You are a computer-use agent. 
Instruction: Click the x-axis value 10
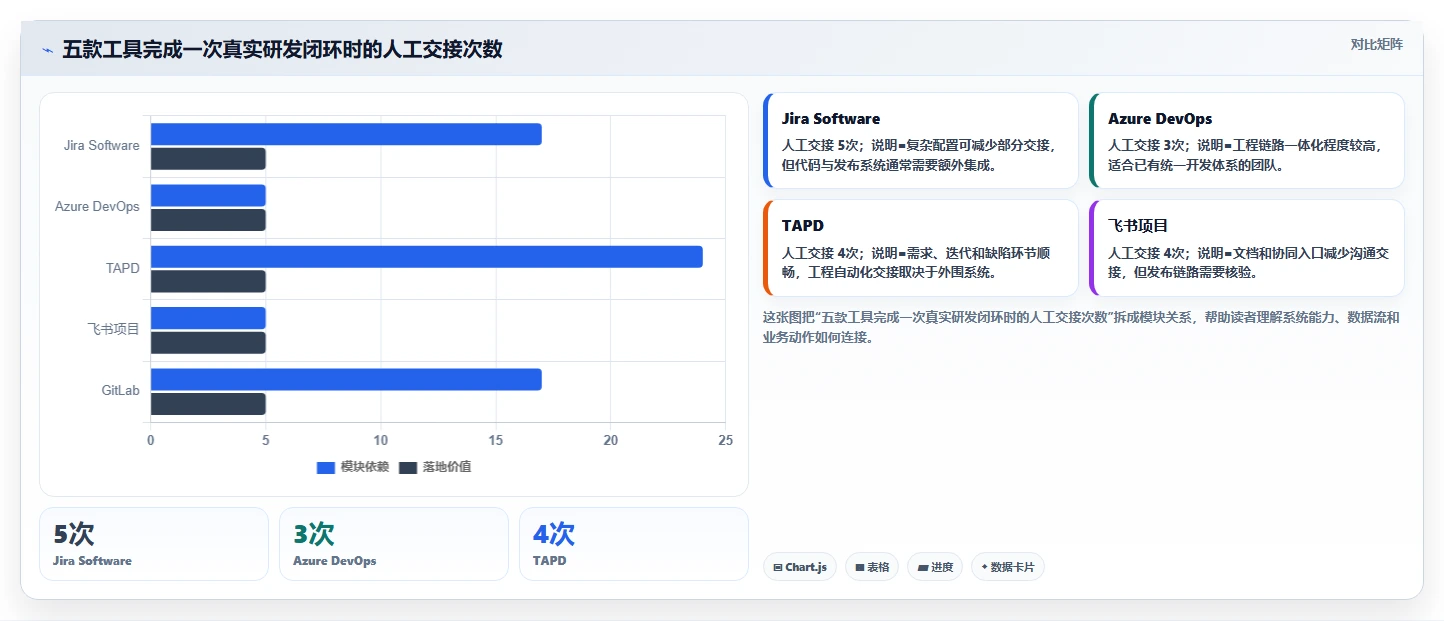[381, 441]
